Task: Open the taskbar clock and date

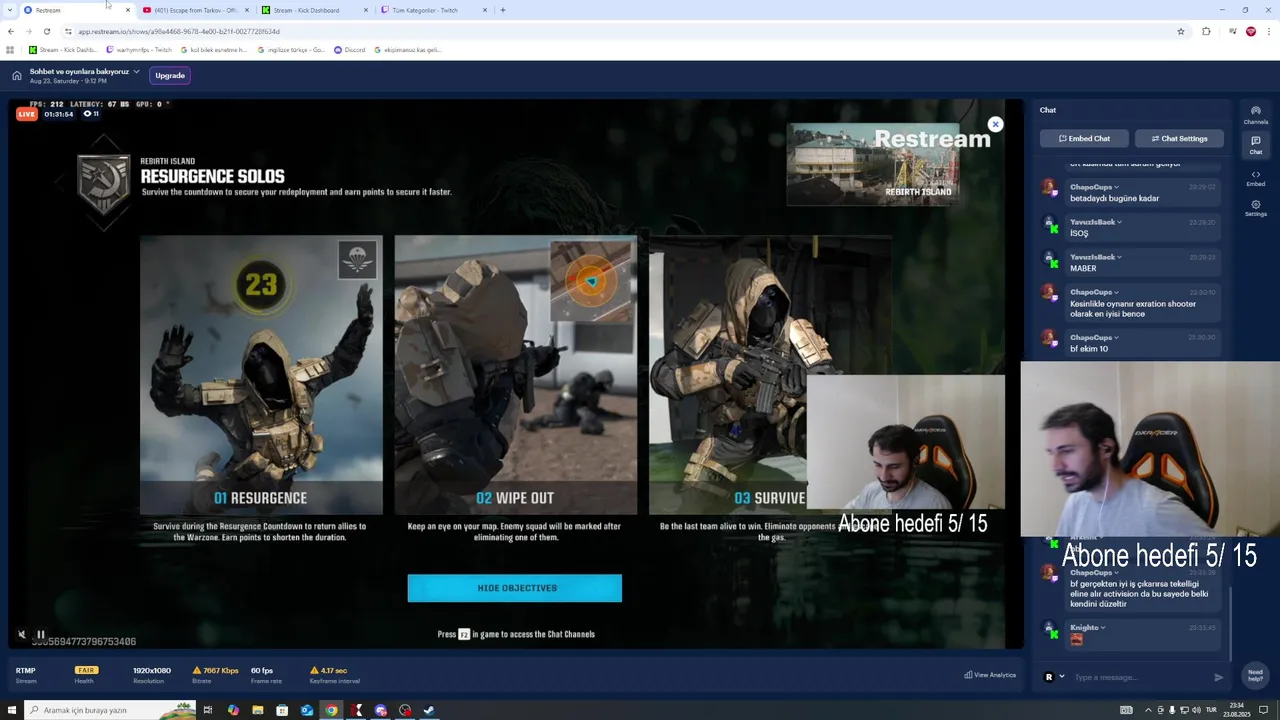Action: [1237, 710]
